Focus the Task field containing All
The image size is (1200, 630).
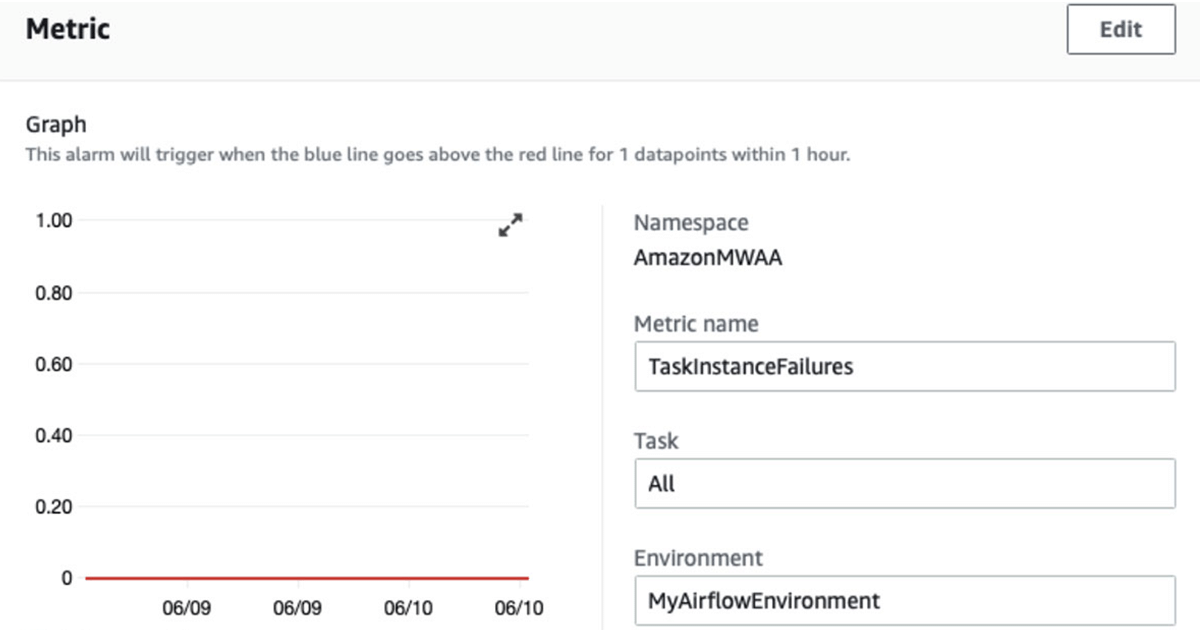904,484
